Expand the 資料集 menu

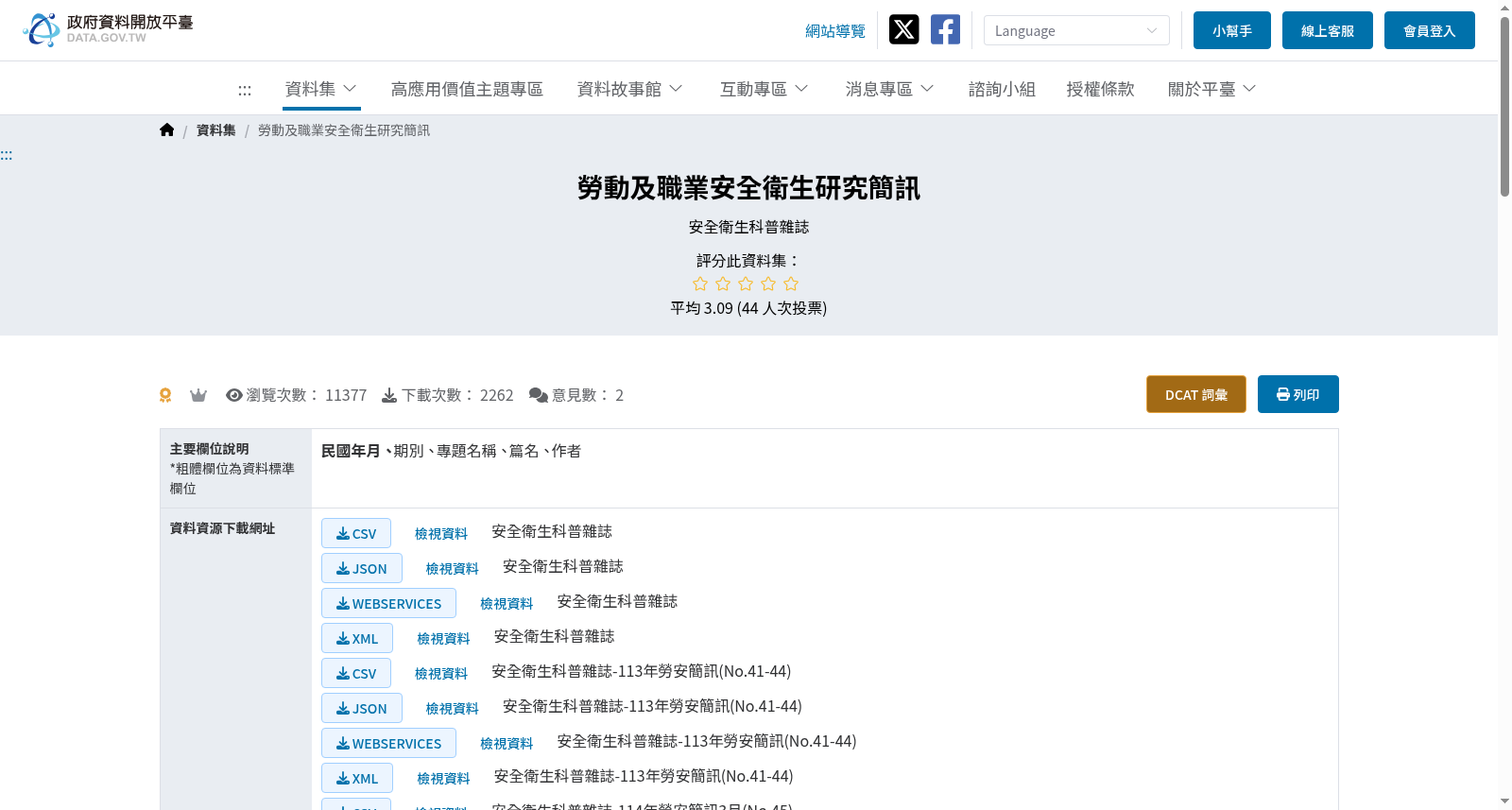(x=321, y=89)
